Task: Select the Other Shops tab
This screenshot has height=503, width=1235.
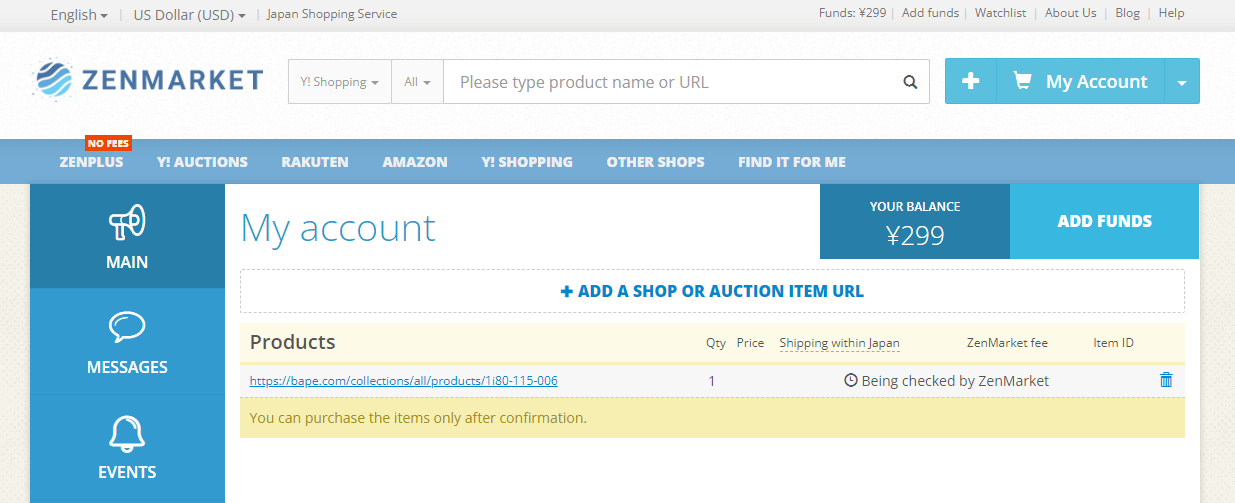Action: (x=655, y=162)
